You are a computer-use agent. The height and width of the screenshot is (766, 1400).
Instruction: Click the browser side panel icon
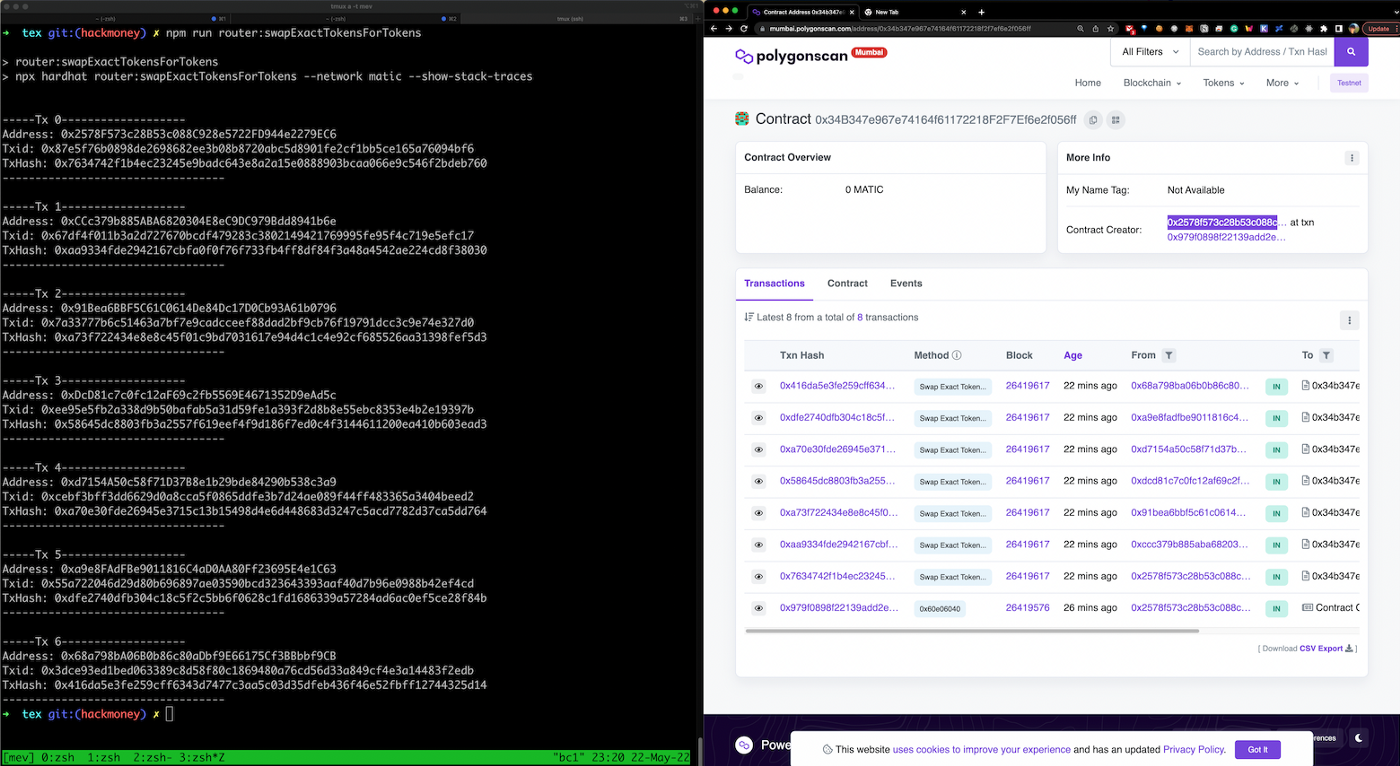tap(1338, 29)
